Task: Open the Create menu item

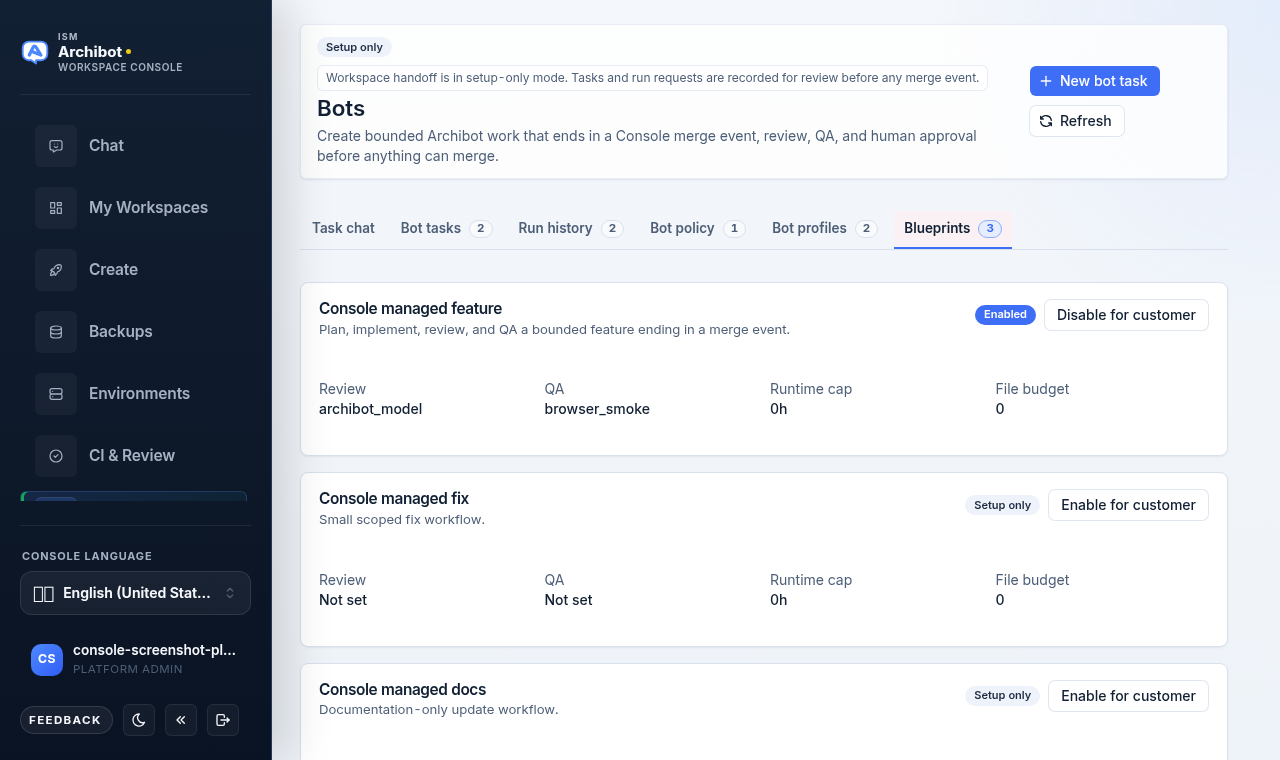Action: [x=135, y=270]
